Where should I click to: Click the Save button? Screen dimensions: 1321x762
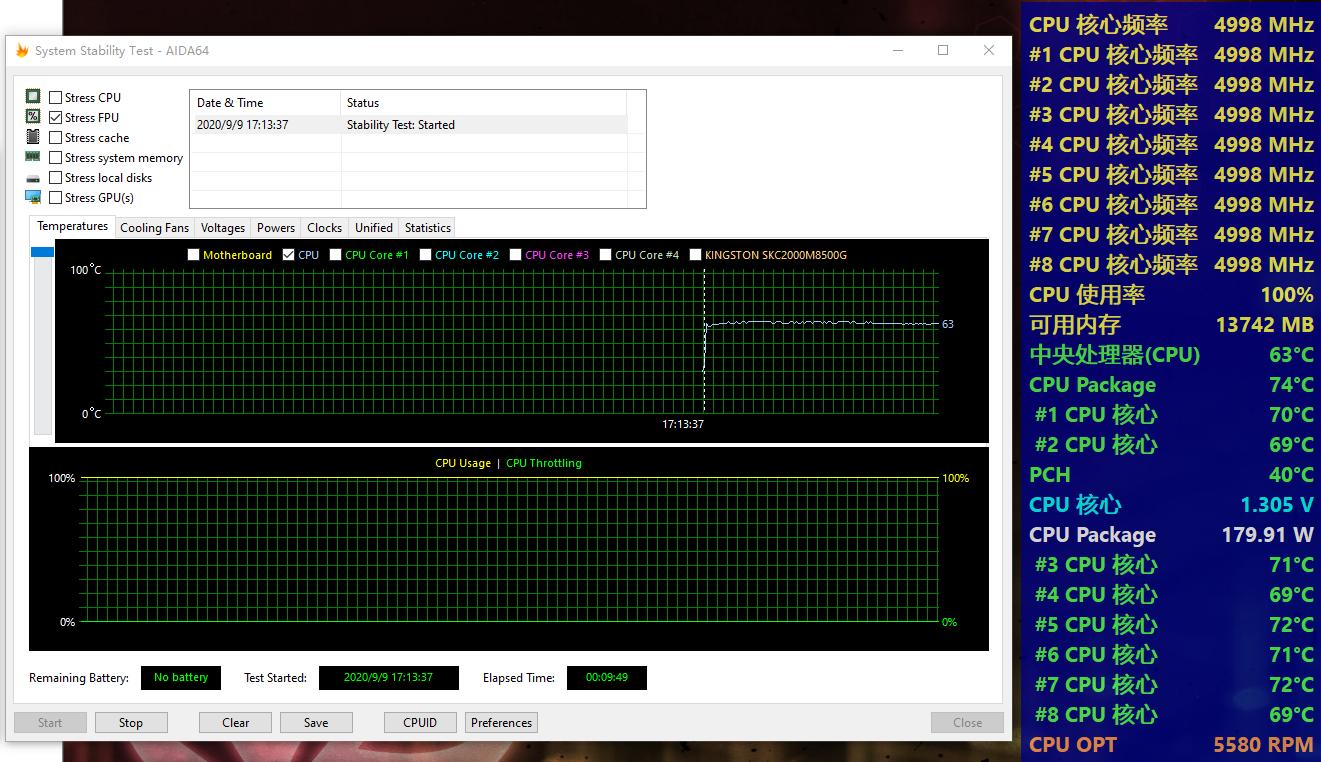316,723
